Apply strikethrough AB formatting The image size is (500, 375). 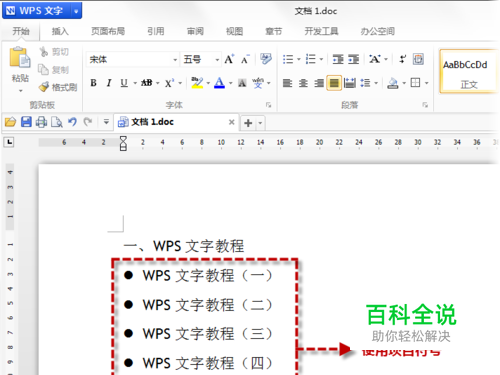(147, 83)
